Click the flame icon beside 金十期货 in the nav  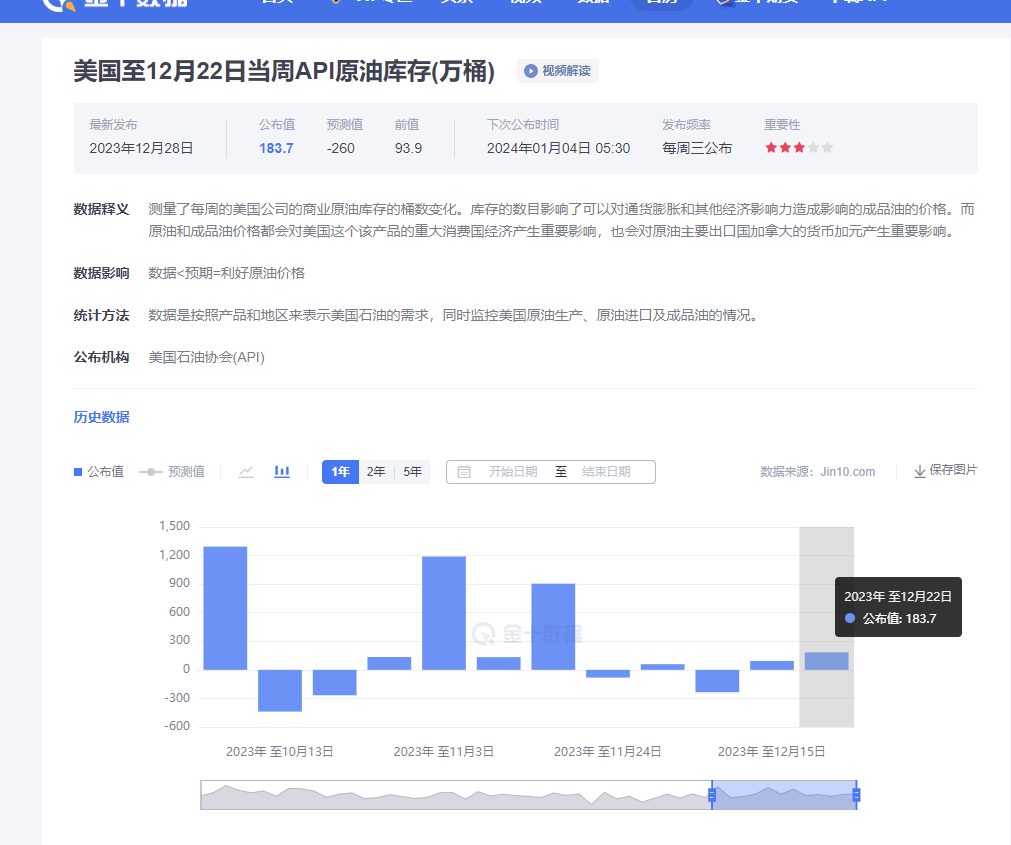(x=725, y=3)
